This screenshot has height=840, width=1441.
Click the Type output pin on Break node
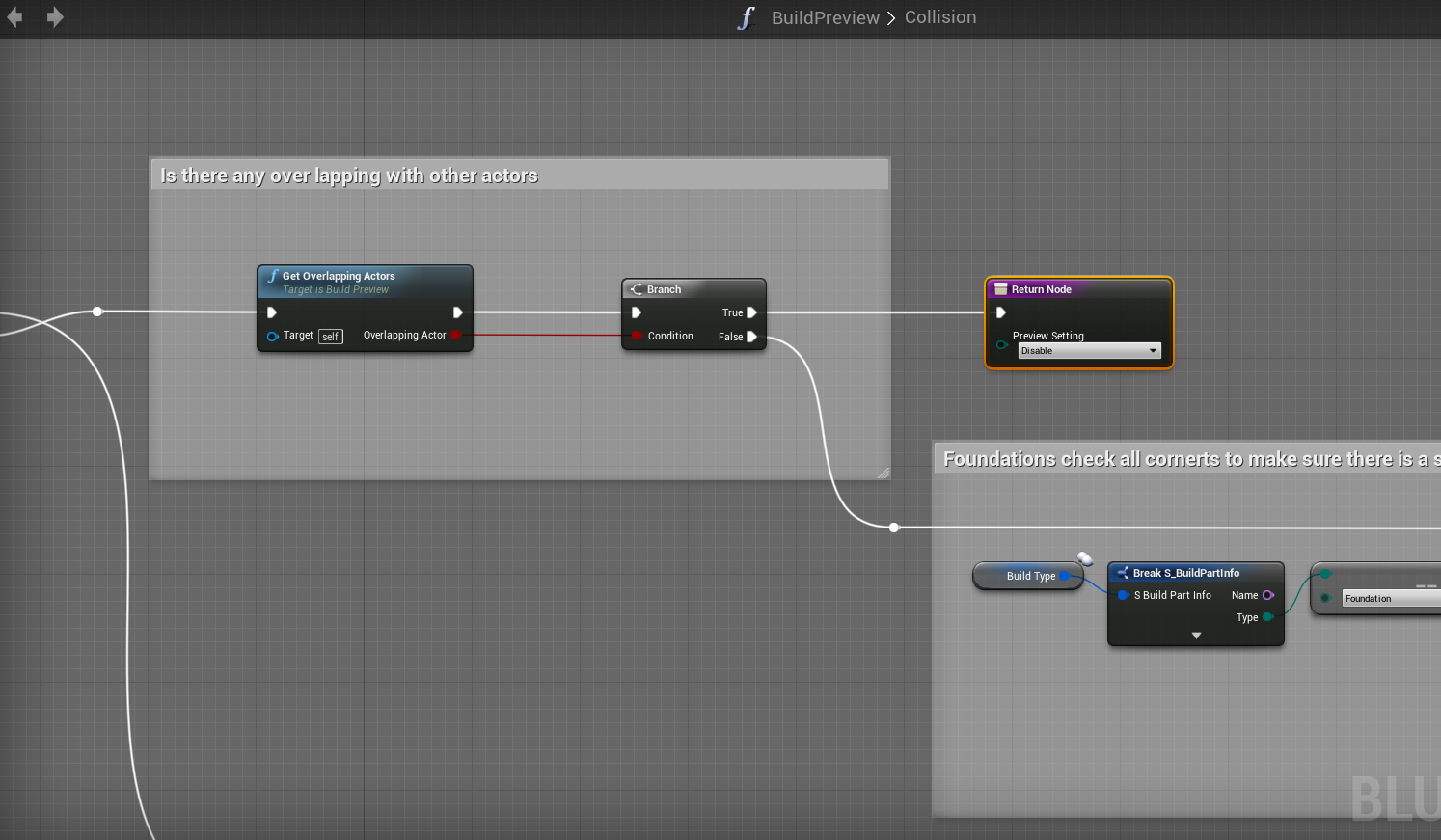[1267, 617]
